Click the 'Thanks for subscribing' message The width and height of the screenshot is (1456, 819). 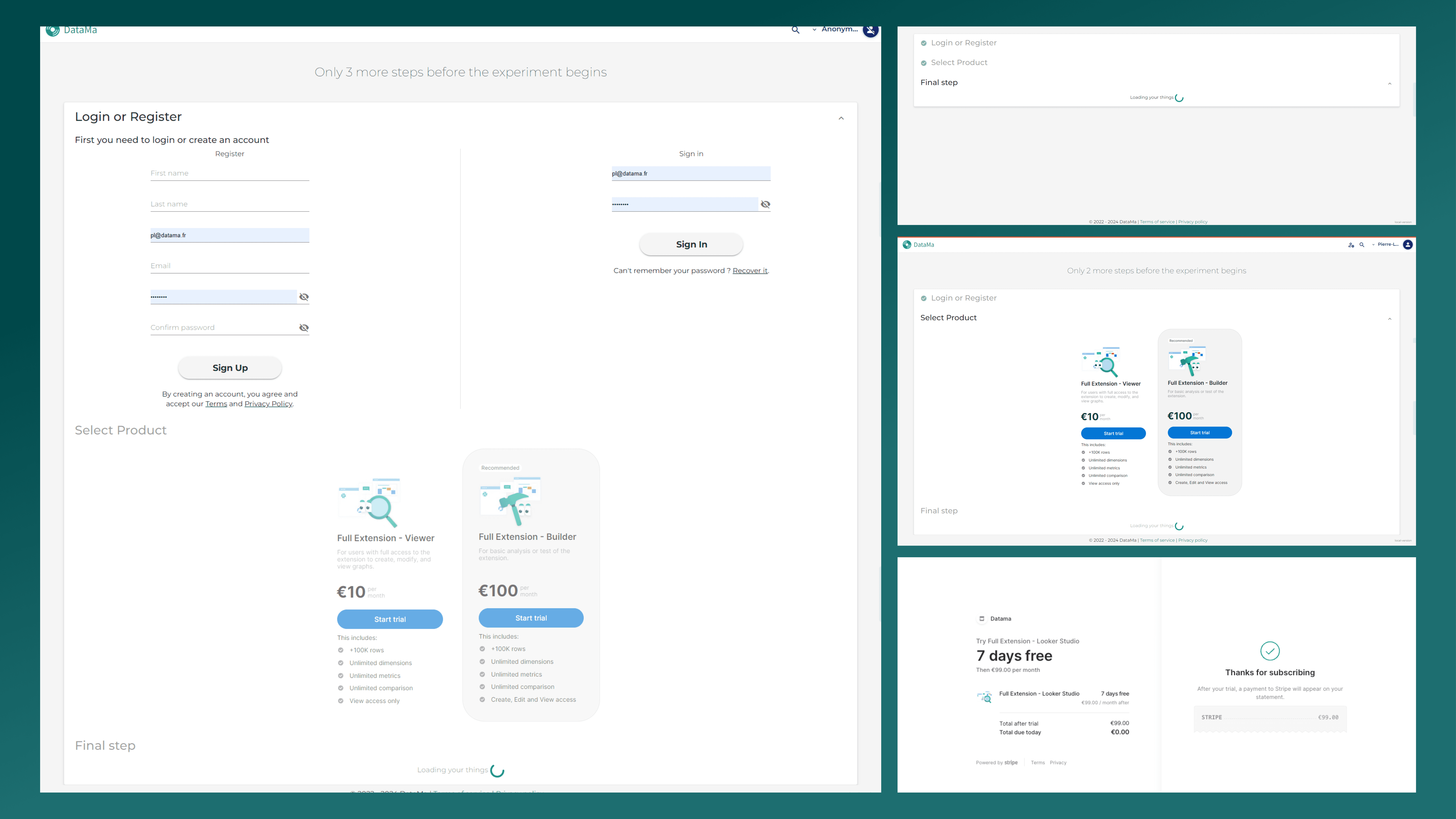(x=1270, y=673)
